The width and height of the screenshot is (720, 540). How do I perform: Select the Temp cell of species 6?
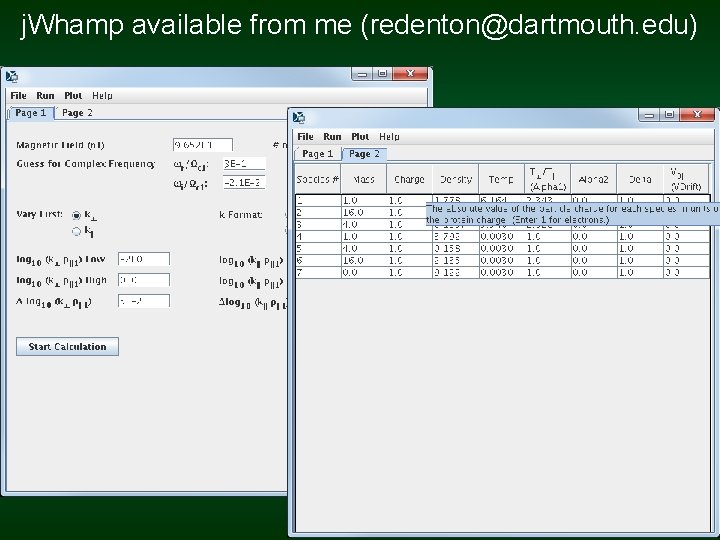pos(502,260)
